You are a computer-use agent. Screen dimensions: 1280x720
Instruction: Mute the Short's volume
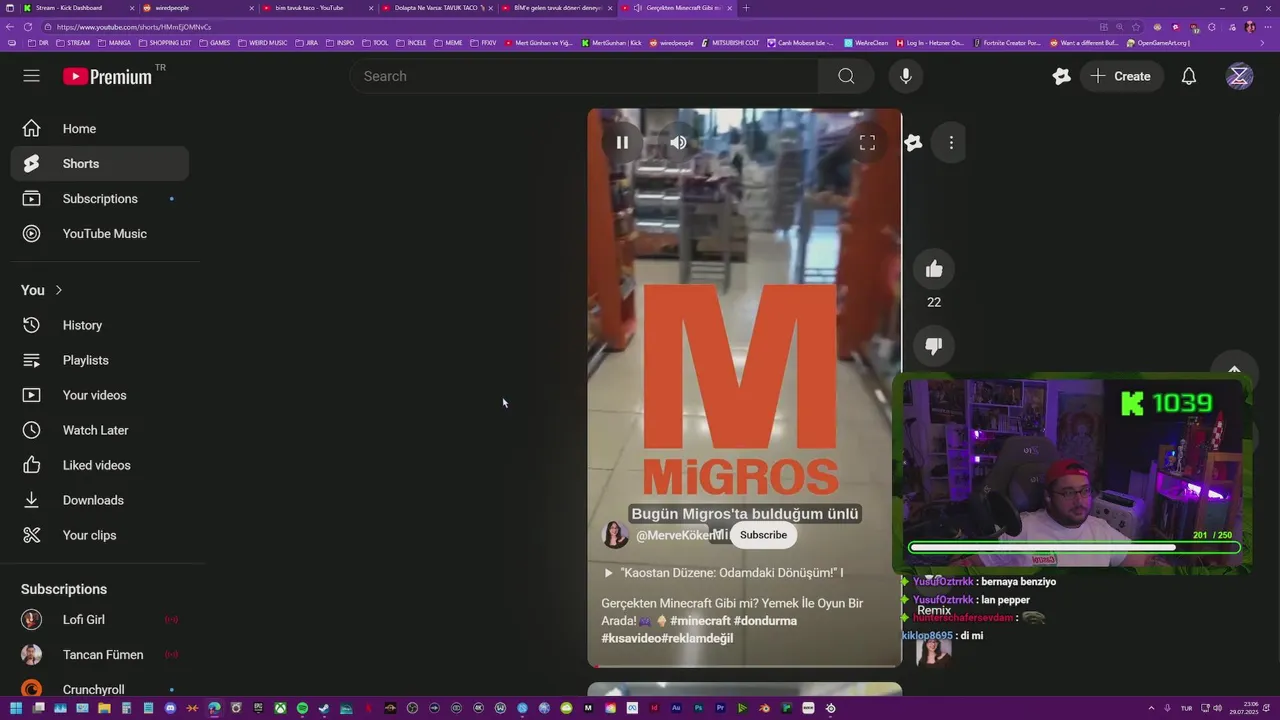click(x=678, y=142)
